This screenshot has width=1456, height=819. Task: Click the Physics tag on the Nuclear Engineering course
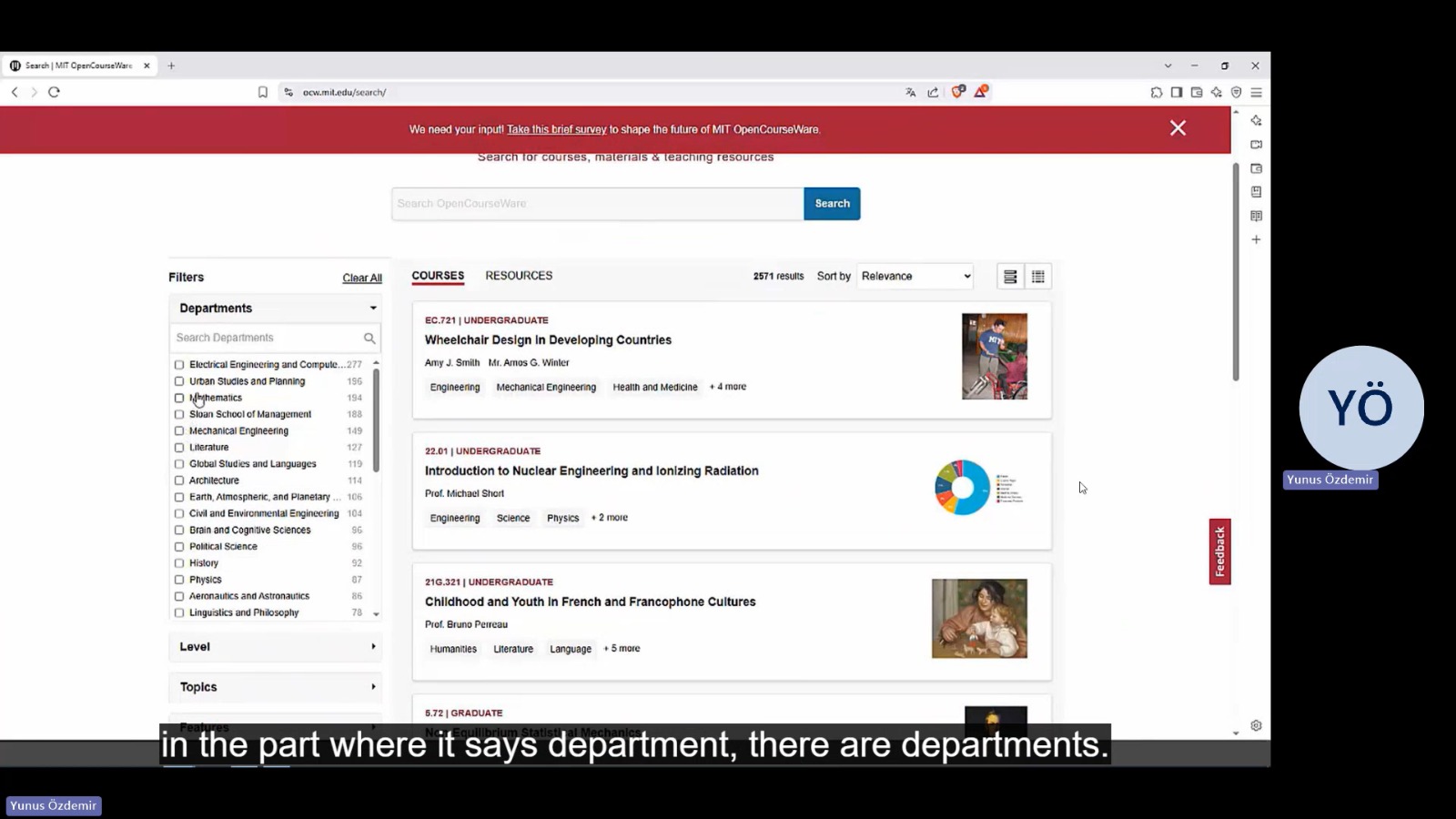click(562, 519)
